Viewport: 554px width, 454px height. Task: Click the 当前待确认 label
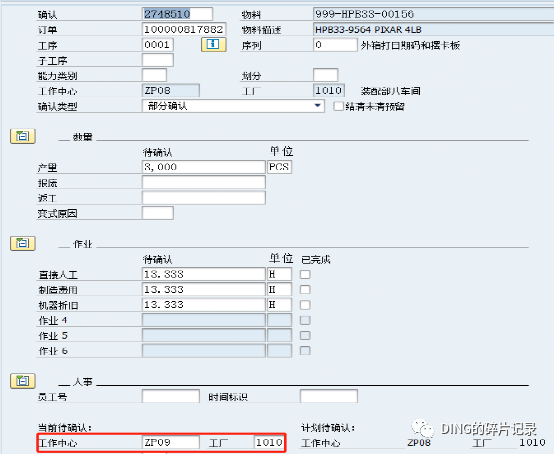(x=65, y=428)
